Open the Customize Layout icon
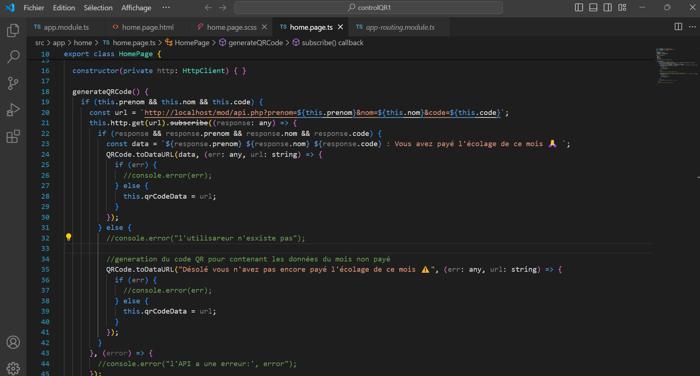Screen dimensions: 700x376 click(622, 8)
